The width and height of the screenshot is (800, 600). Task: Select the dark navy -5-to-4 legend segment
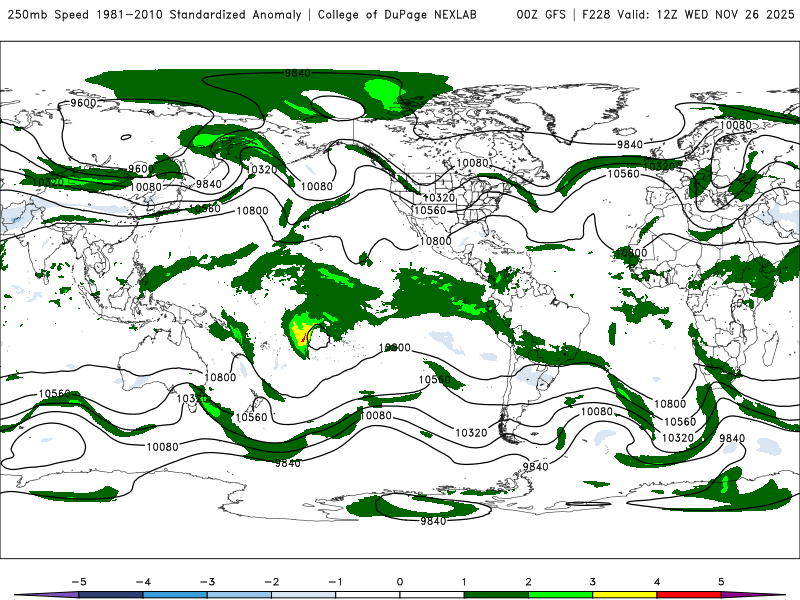click(x=111, y=595)
